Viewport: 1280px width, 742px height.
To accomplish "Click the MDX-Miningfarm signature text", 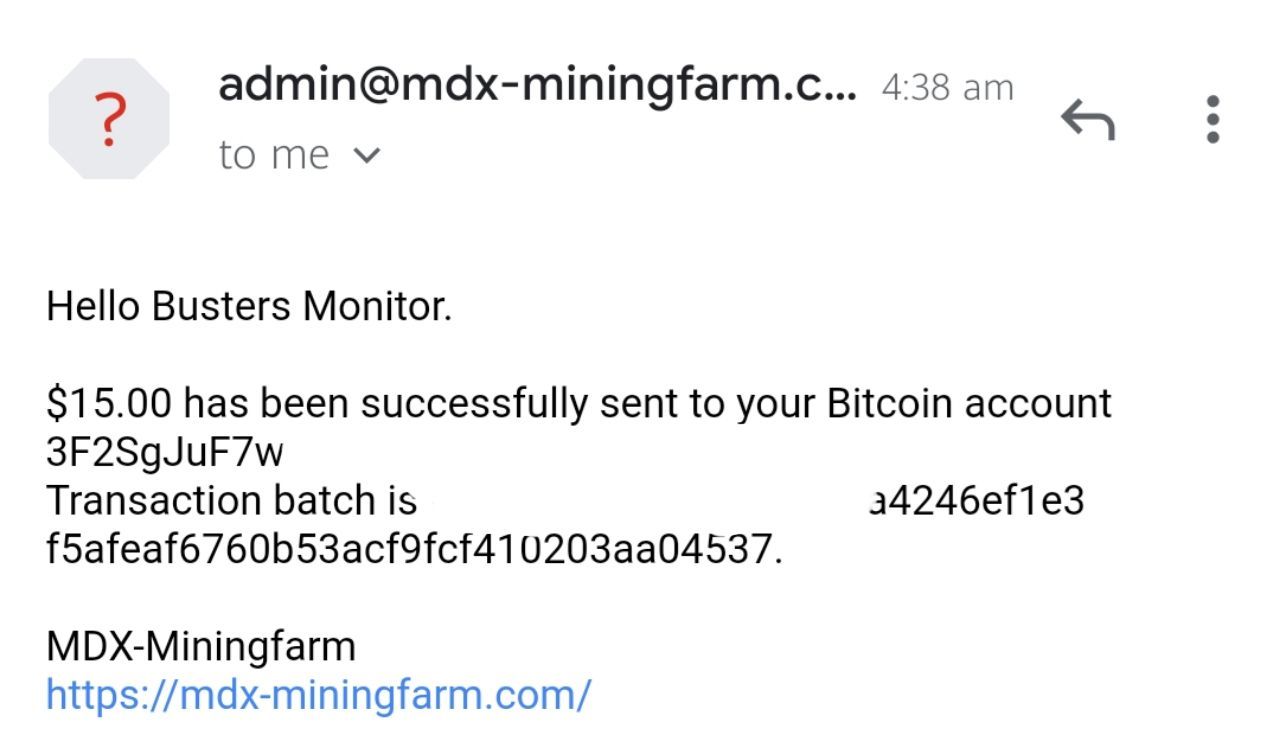I will [201, 646].
